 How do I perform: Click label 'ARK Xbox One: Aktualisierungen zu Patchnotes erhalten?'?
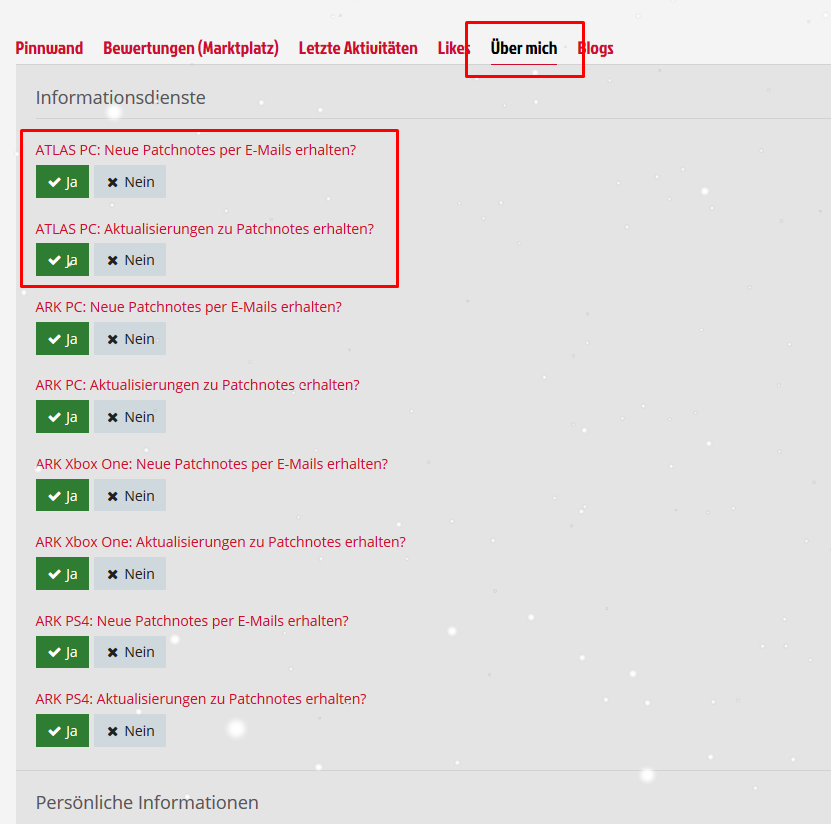pyautogui.click(x=220, y=542)
